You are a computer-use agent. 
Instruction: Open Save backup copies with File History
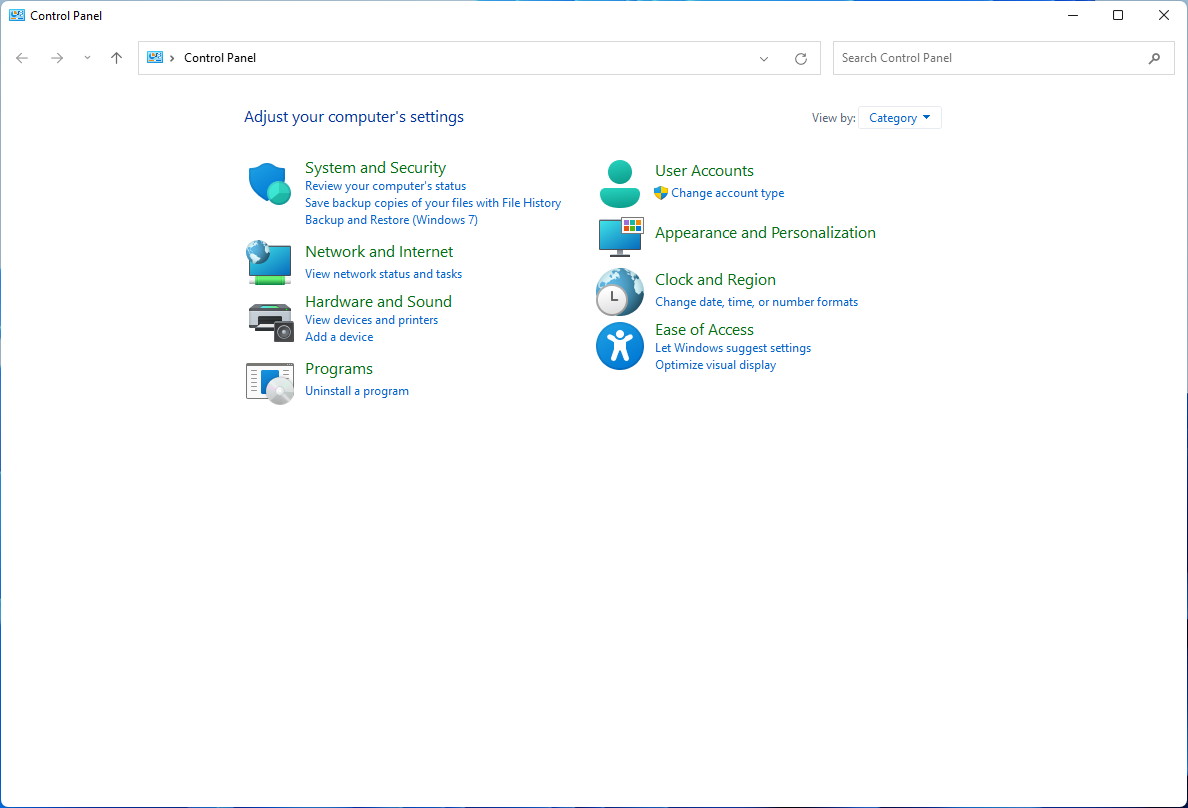(x=433, y=203)
